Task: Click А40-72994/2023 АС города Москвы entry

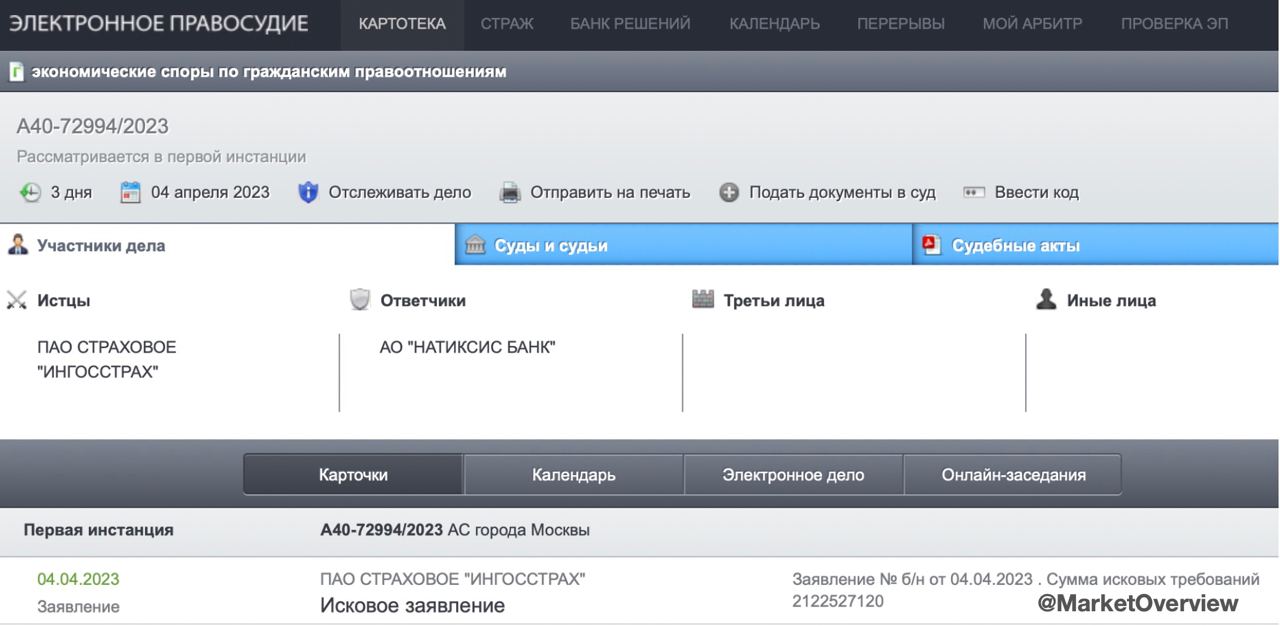Action: 455,530
